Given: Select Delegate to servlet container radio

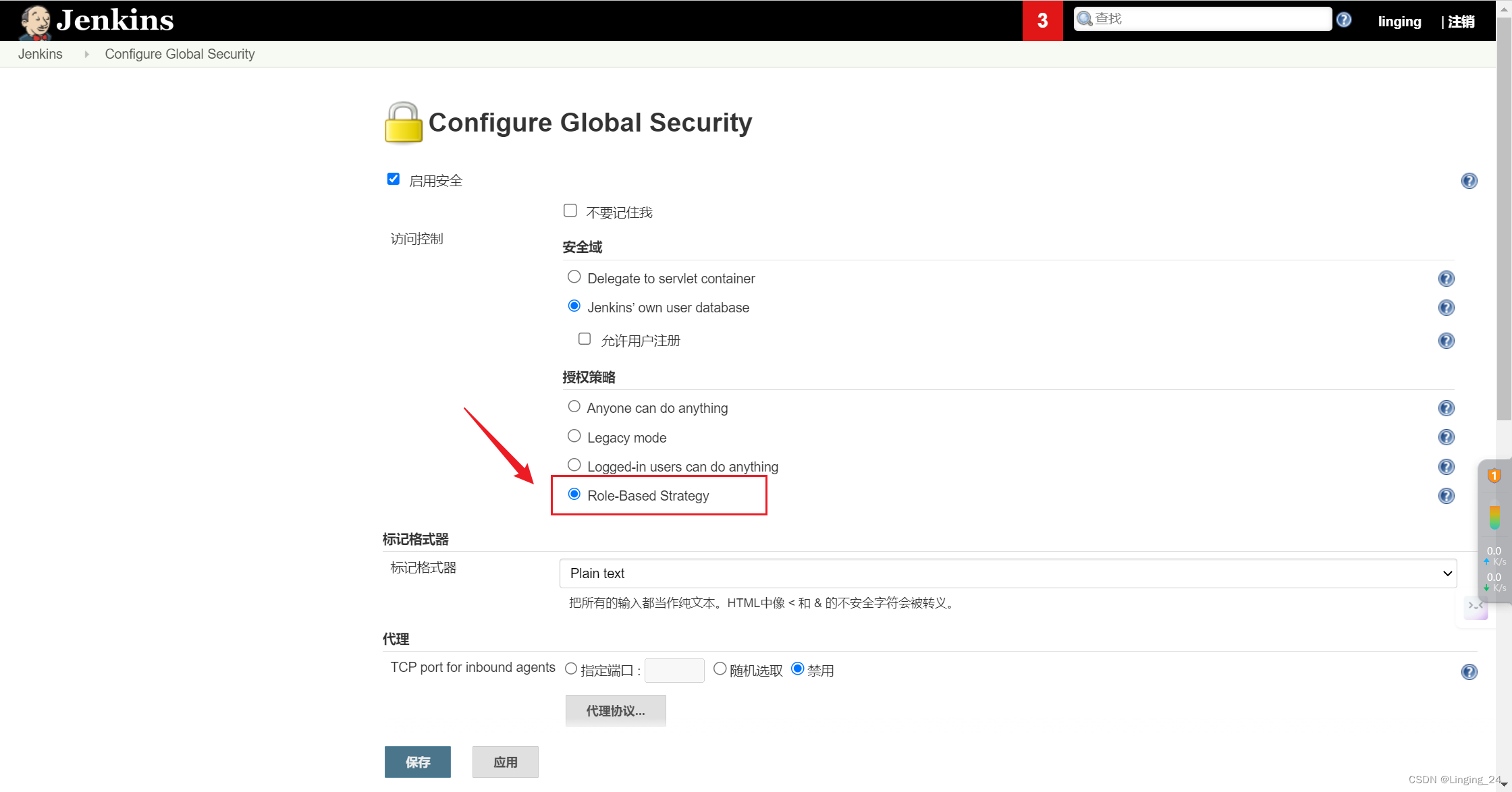Looking at the screenshot, I should pyautogui.click(x=574, y=277).
